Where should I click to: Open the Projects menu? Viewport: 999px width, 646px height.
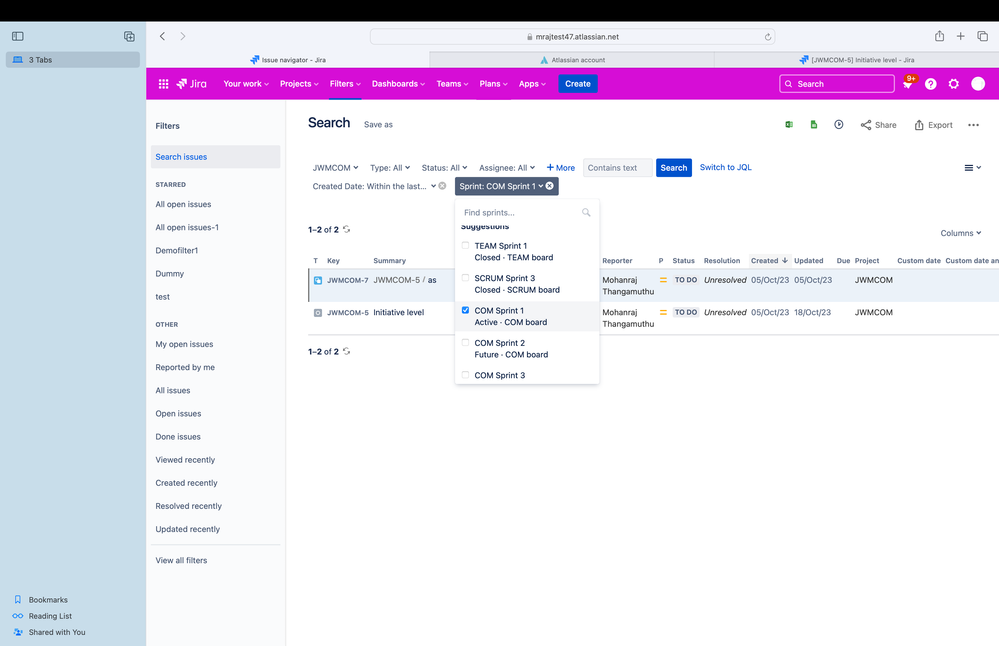(299, 83)
